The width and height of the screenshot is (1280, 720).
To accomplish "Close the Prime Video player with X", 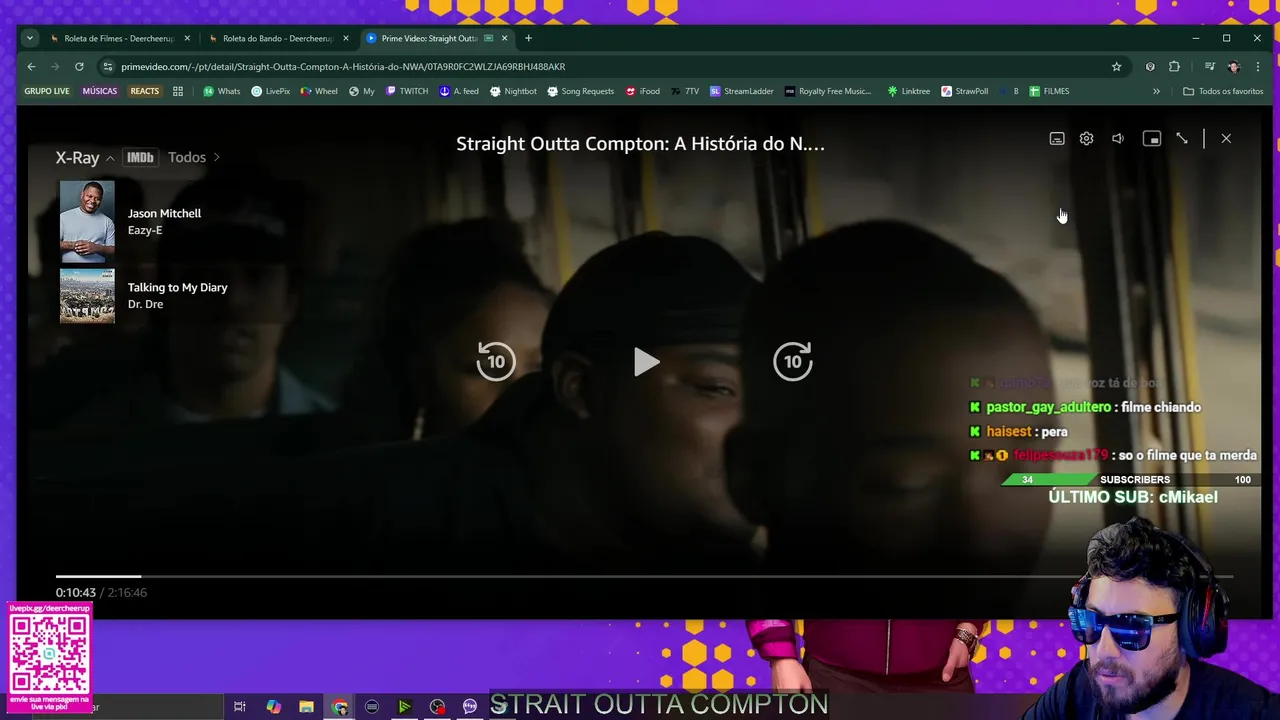I will pyautogui.click(x=1226, y=139).
